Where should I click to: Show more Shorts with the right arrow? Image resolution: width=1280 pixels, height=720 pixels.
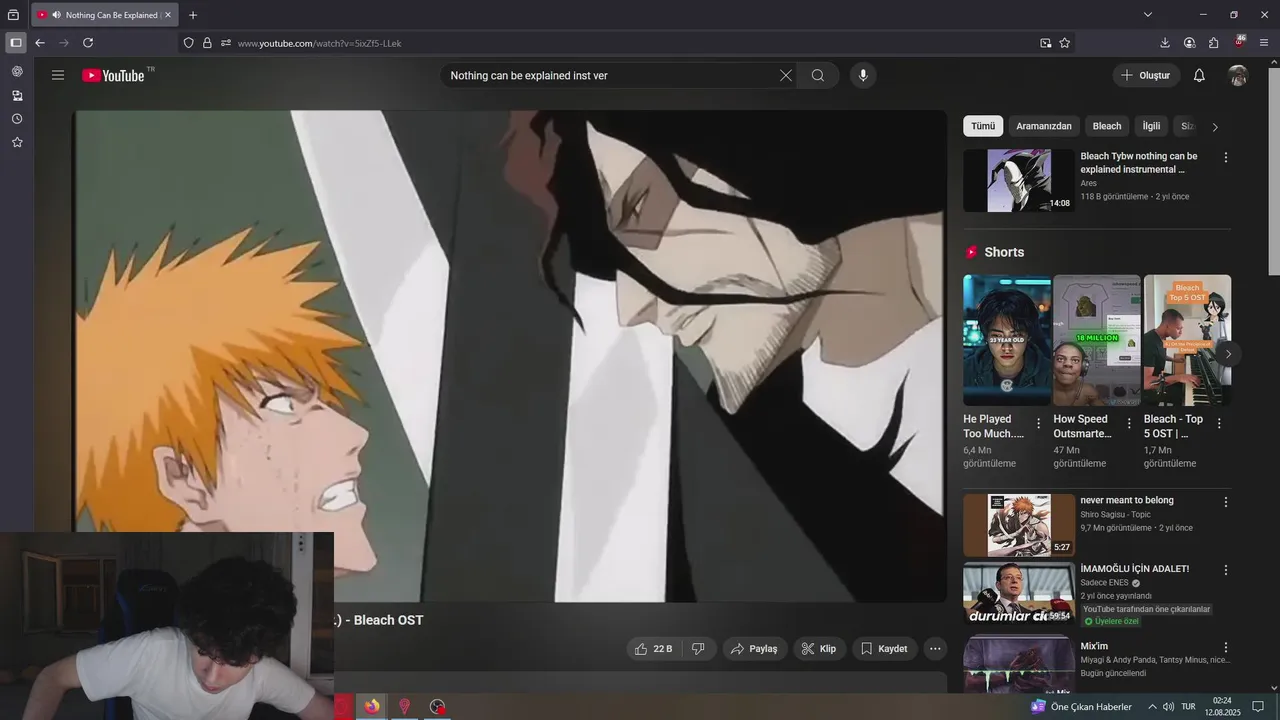point(1228,354)
